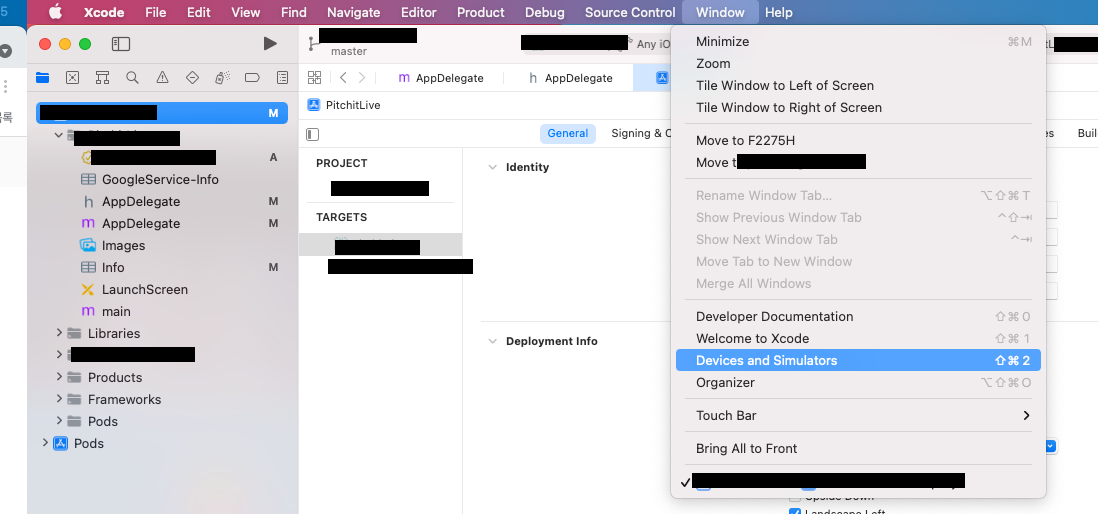Expand the Pods folder group
The height and width of the screenshot is (514, 1098).
coord(60,421)
